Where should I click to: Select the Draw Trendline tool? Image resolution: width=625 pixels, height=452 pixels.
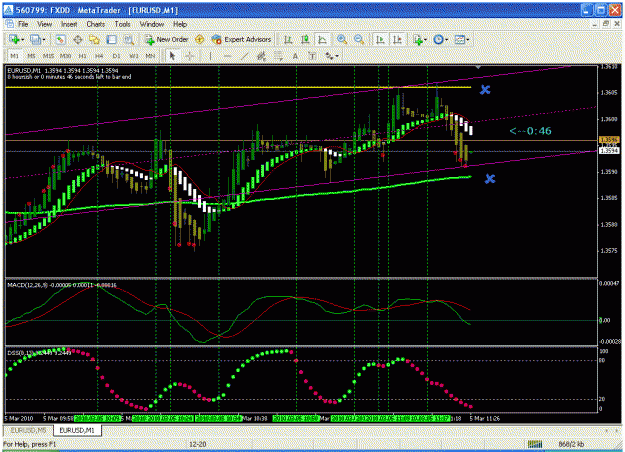point(244,56)
